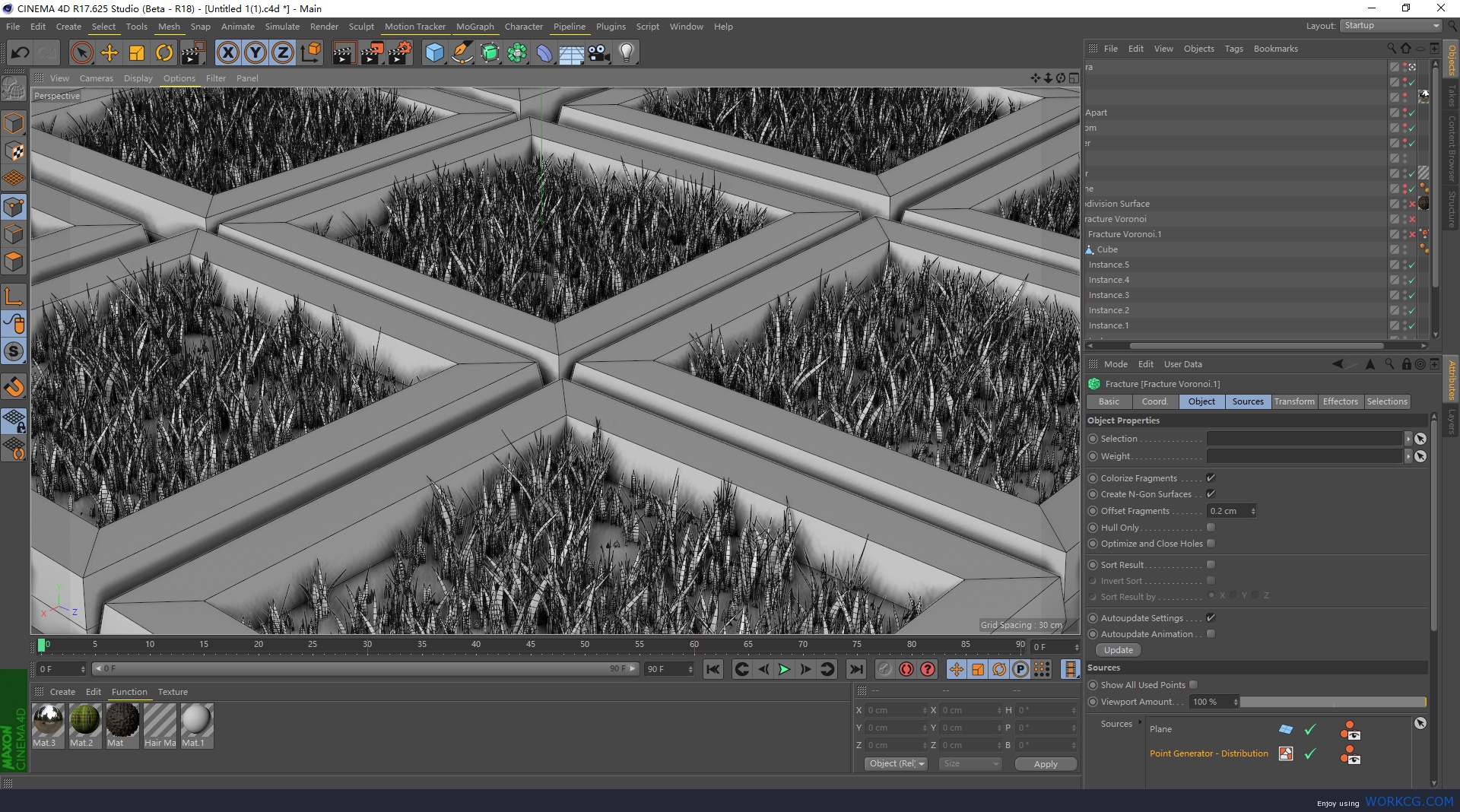Click Make Editable in left toolbar
1460x812 pixels.
[x=14, y=90]
